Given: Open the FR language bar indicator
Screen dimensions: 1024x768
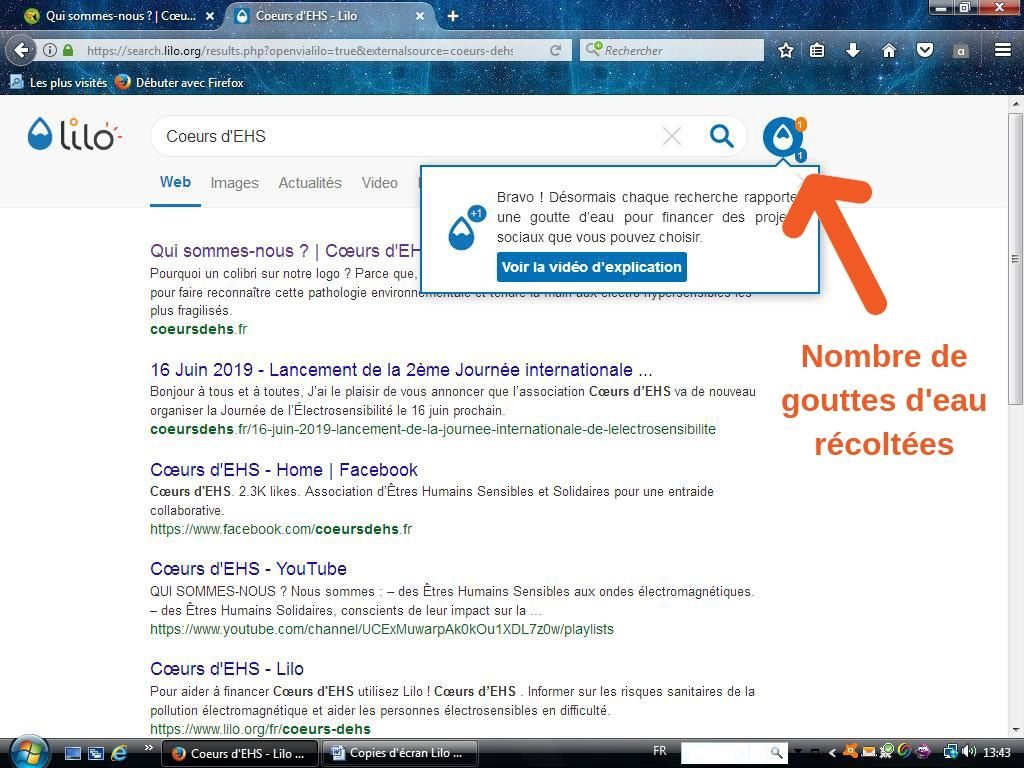Looking at the screenshot, I should 660,751.
